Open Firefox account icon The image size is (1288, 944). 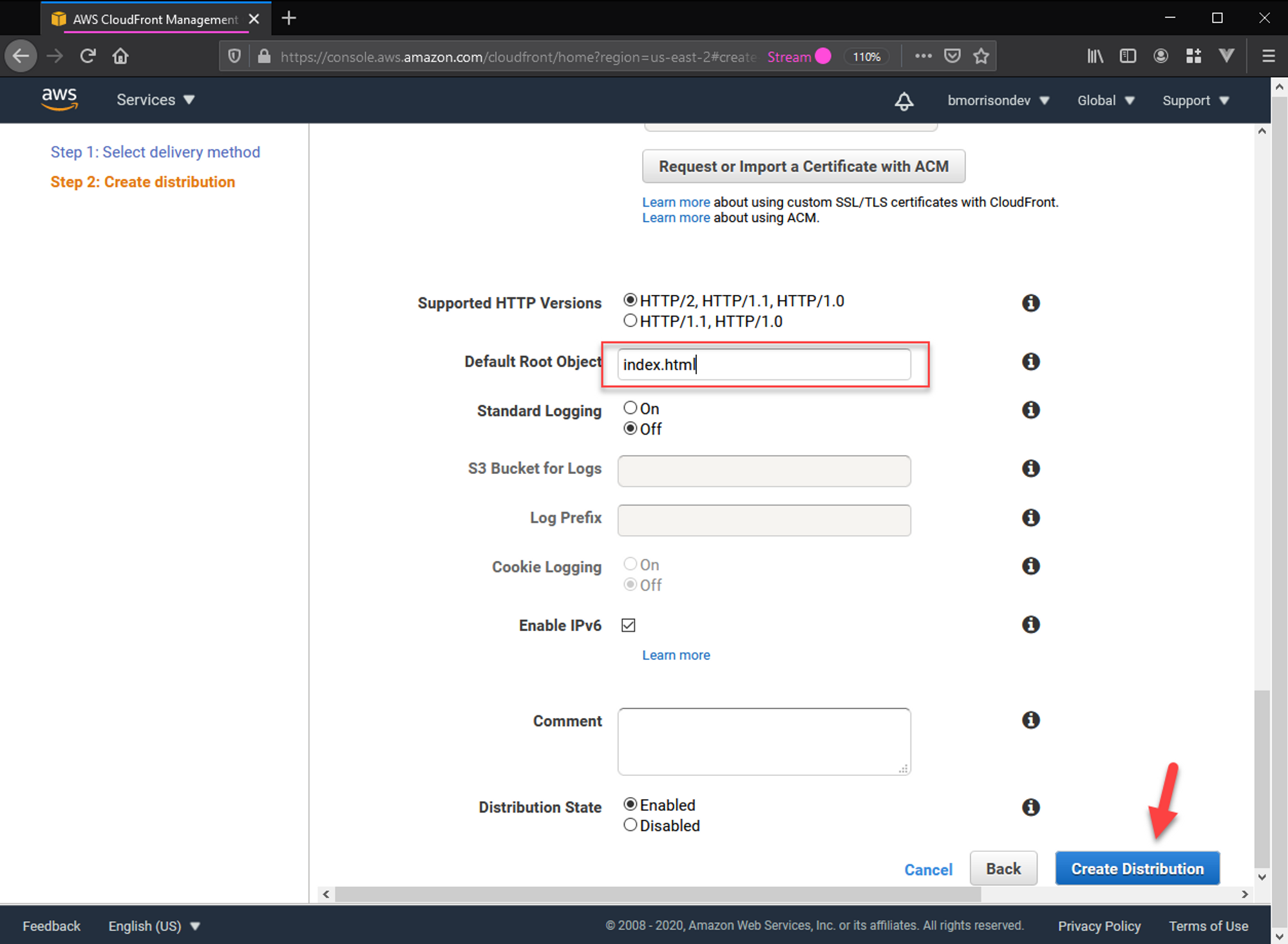(x=1160, y=56)
